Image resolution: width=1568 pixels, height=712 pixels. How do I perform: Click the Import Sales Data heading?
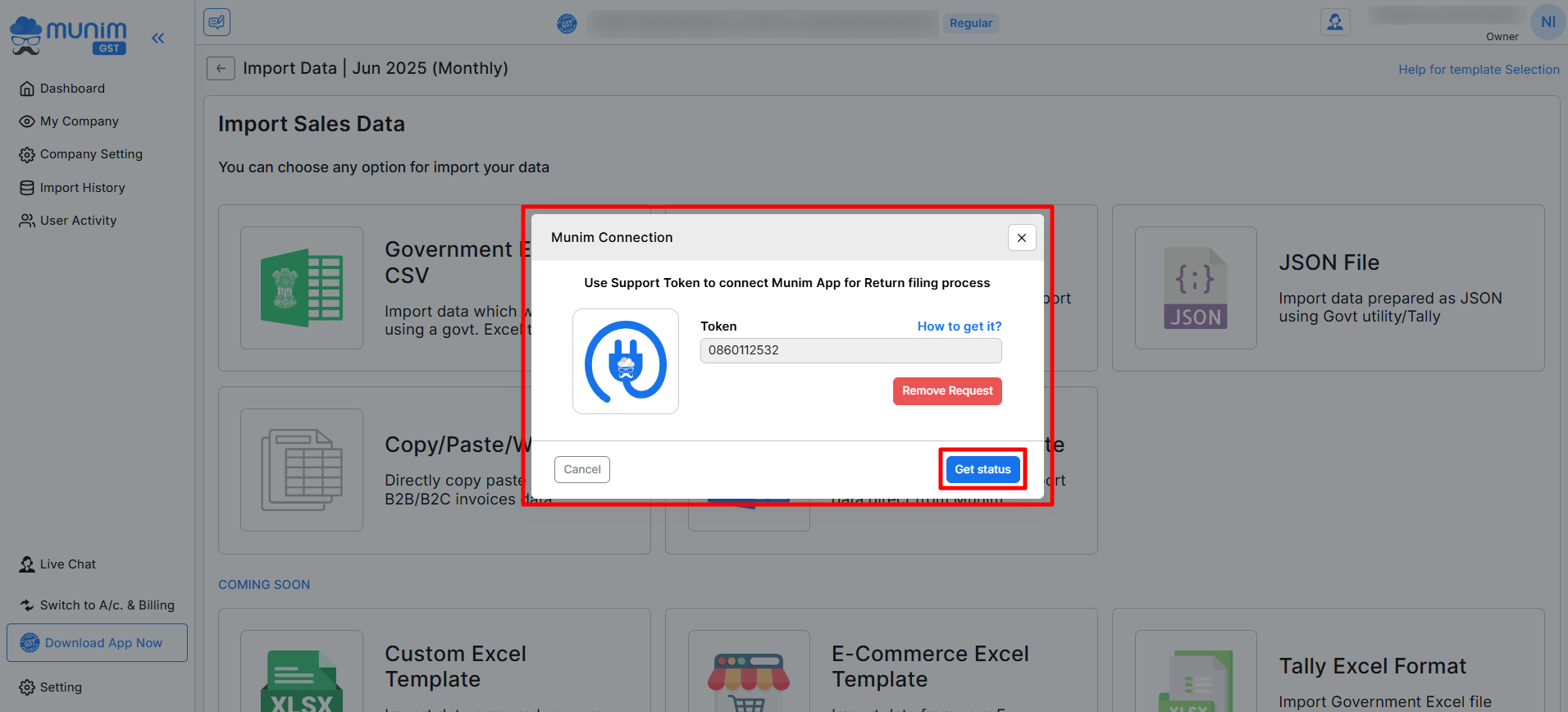[312, 124]
